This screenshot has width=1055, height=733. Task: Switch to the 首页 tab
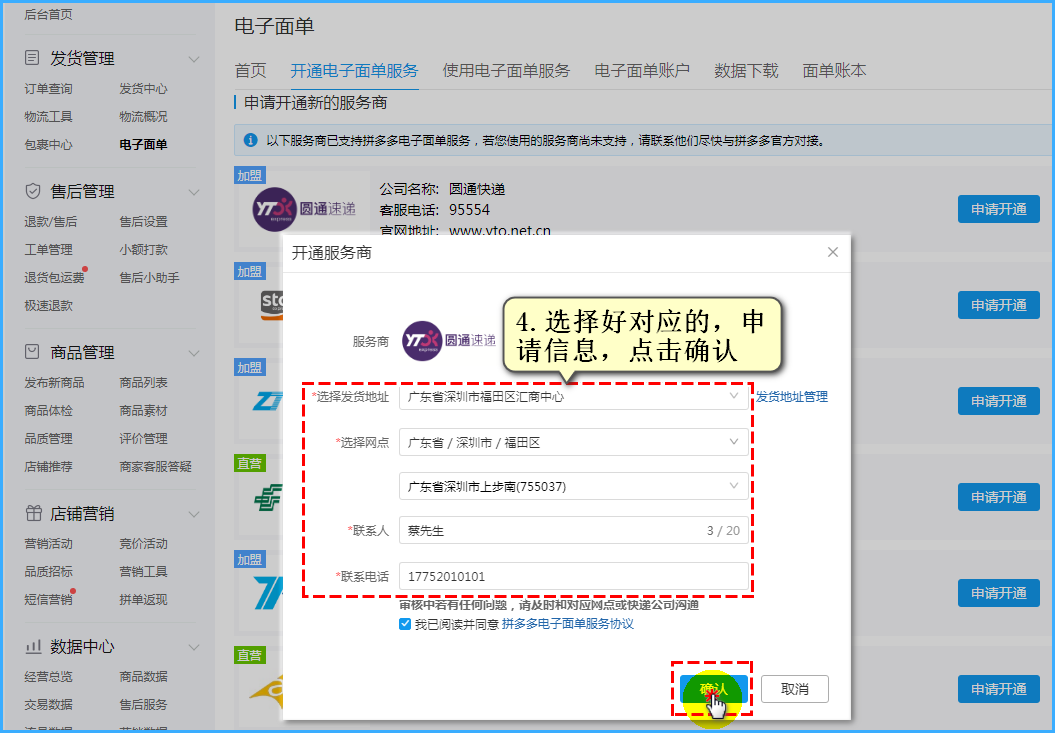point(250,71)
